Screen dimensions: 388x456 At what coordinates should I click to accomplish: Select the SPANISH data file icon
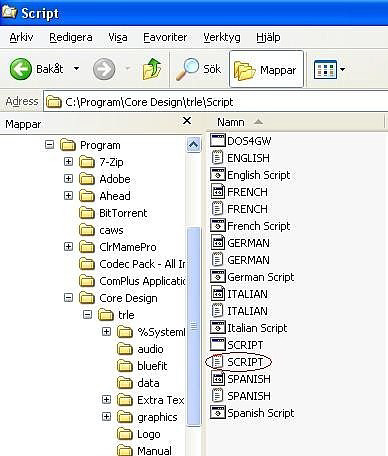[217, 378]
